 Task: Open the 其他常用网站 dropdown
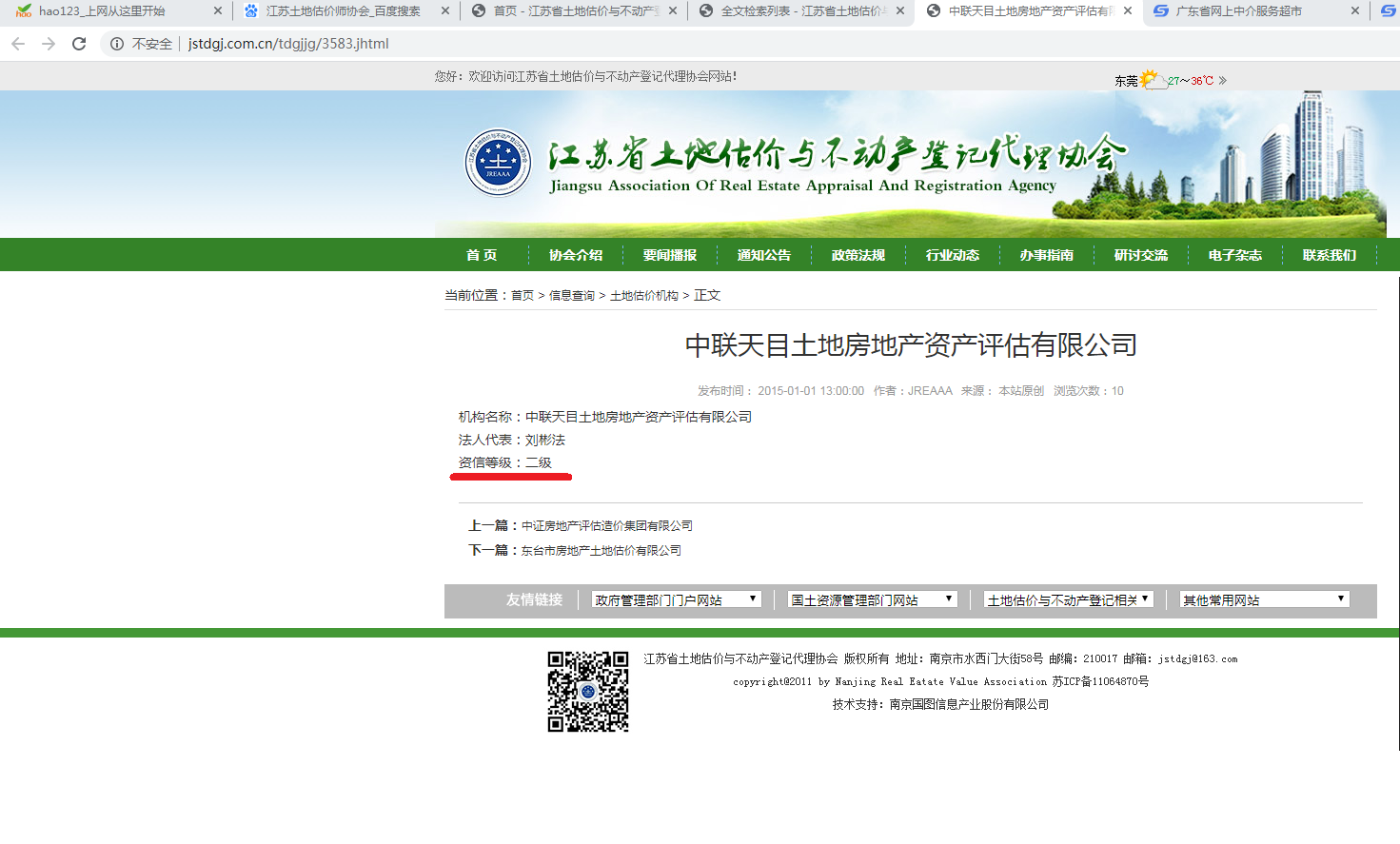(1264, 599)
